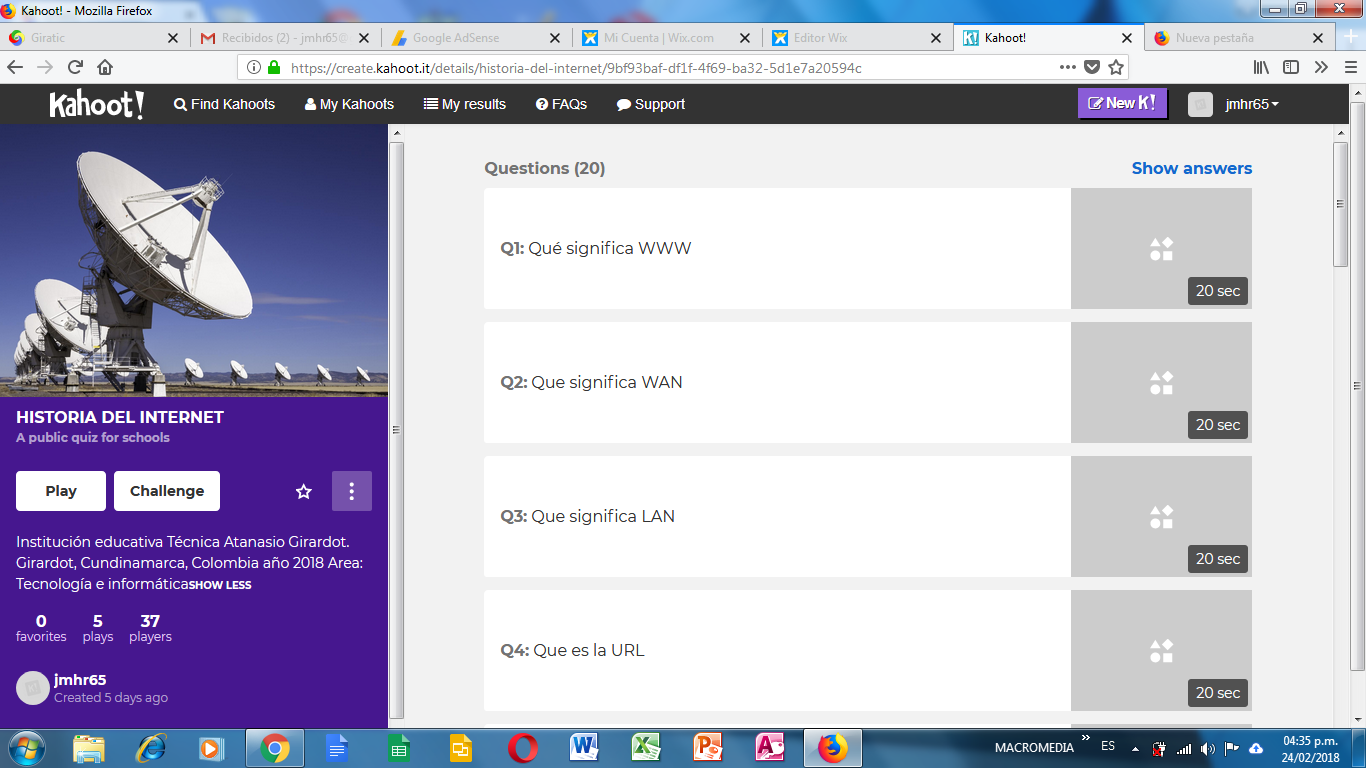
Task: Toggle the favorite star for this kahoot
Action: (x=304, y=491)
